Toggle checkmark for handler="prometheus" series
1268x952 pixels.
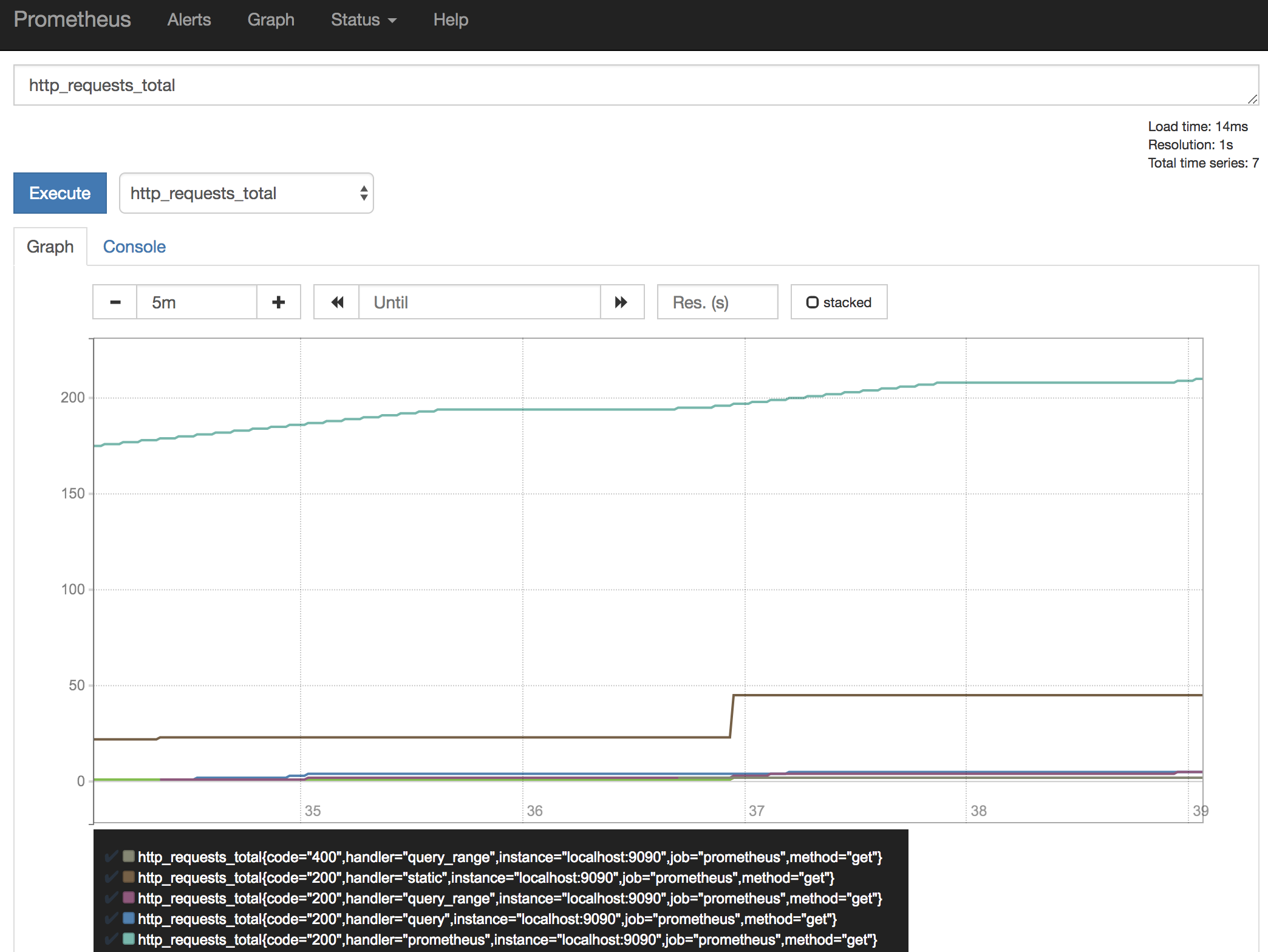pos(112,939)
